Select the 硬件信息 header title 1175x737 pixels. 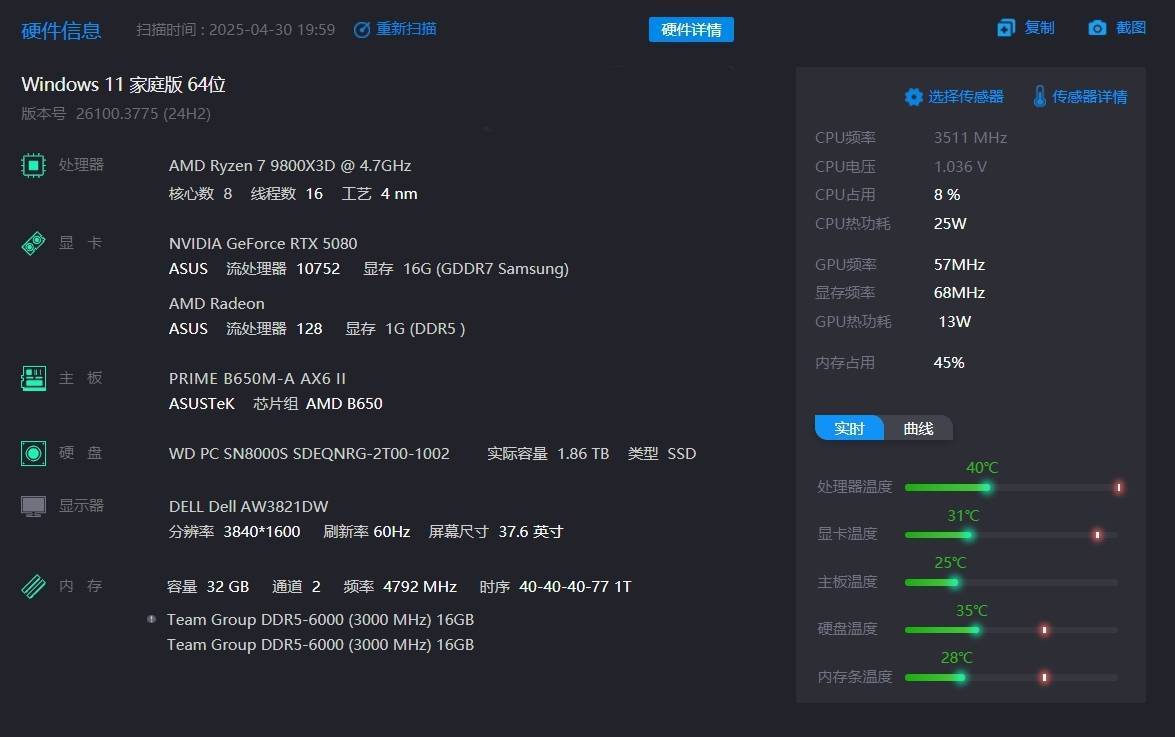61,30
